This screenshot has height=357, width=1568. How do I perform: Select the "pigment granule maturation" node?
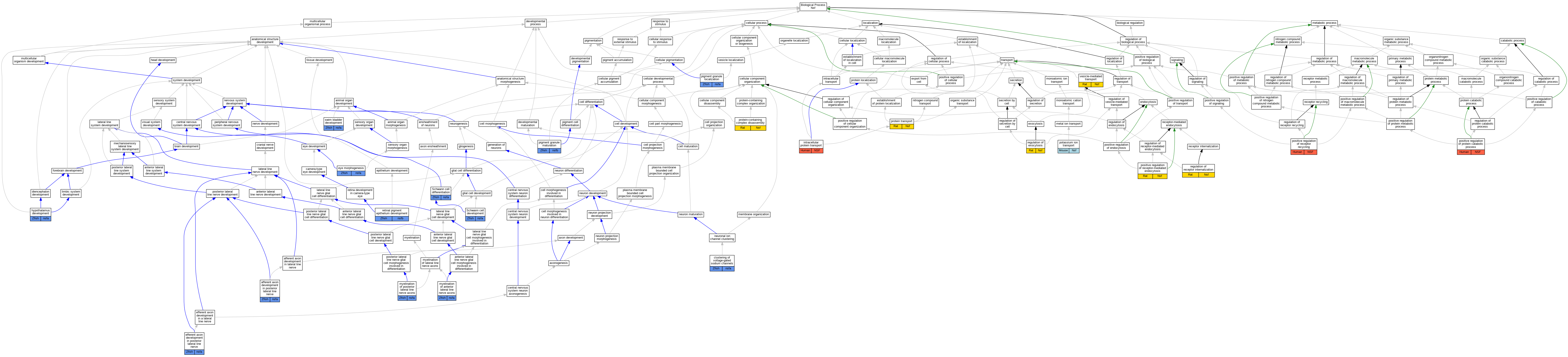tap(549, 147)
